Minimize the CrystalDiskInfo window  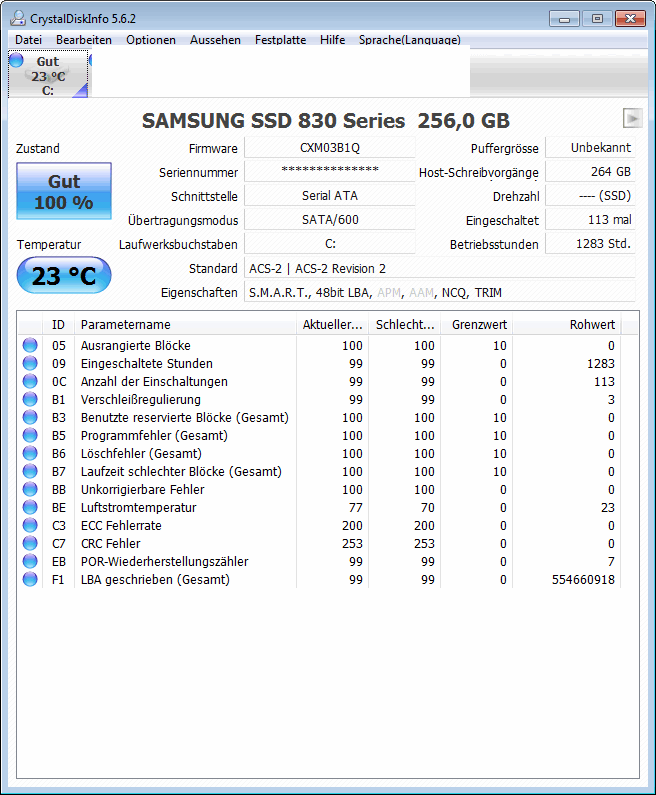[564, 19]
